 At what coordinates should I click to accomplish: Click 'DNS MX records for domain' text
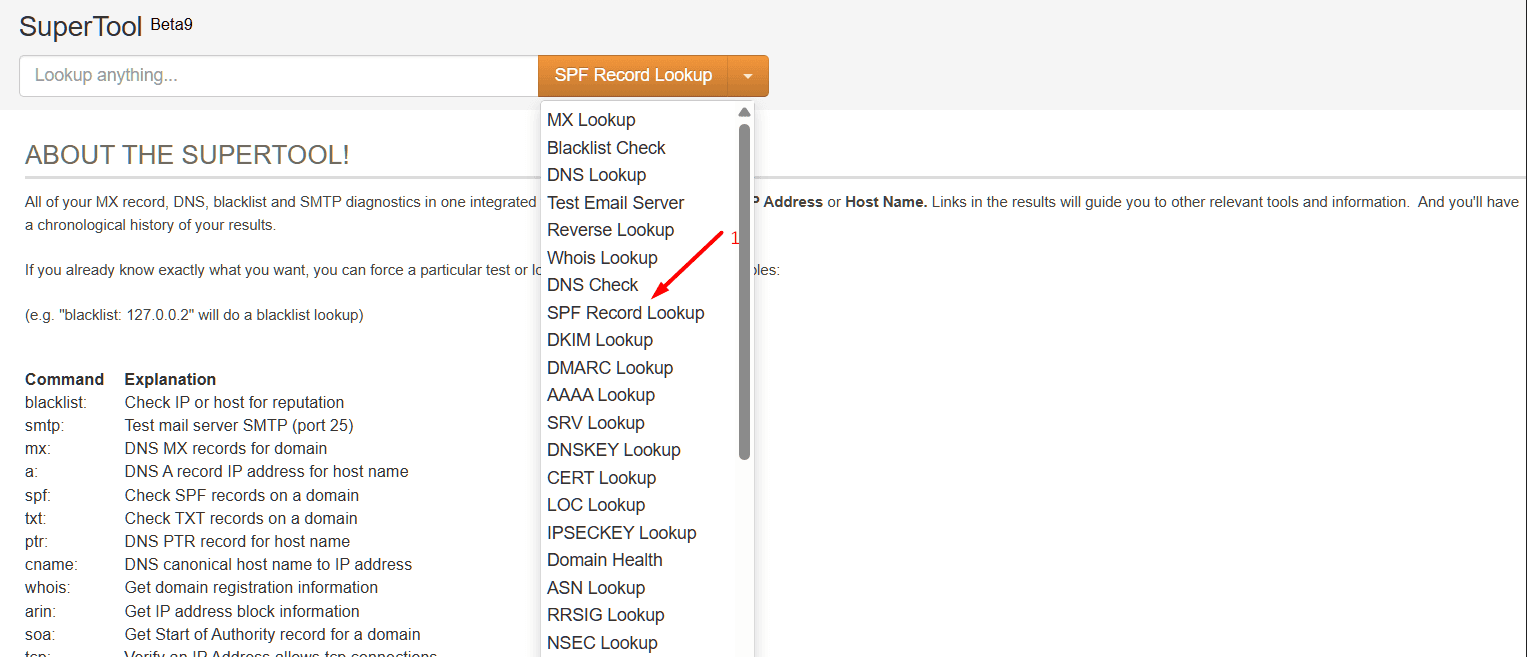[226, 449]
